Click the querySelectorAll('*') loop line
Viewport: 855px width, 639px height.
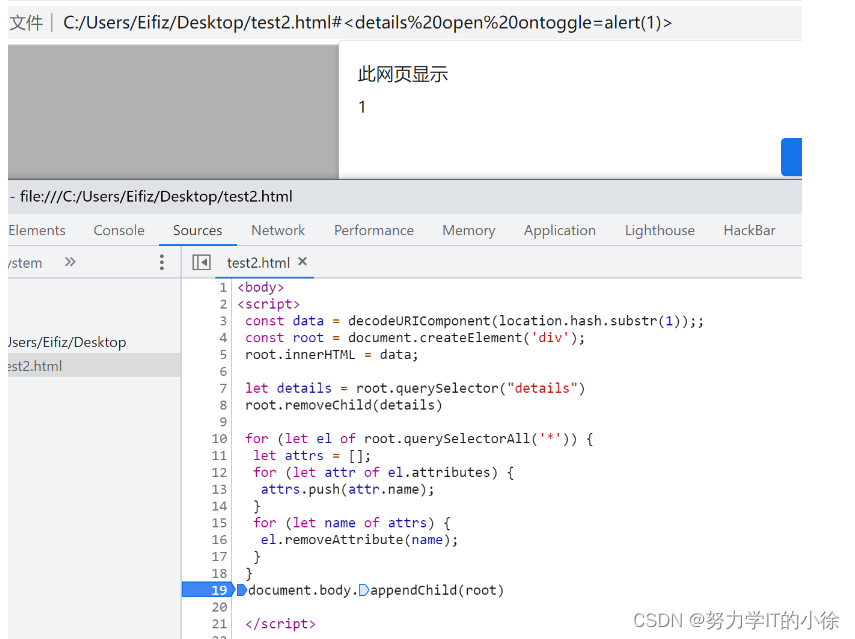pyautogui.click(x=419, y=439)
